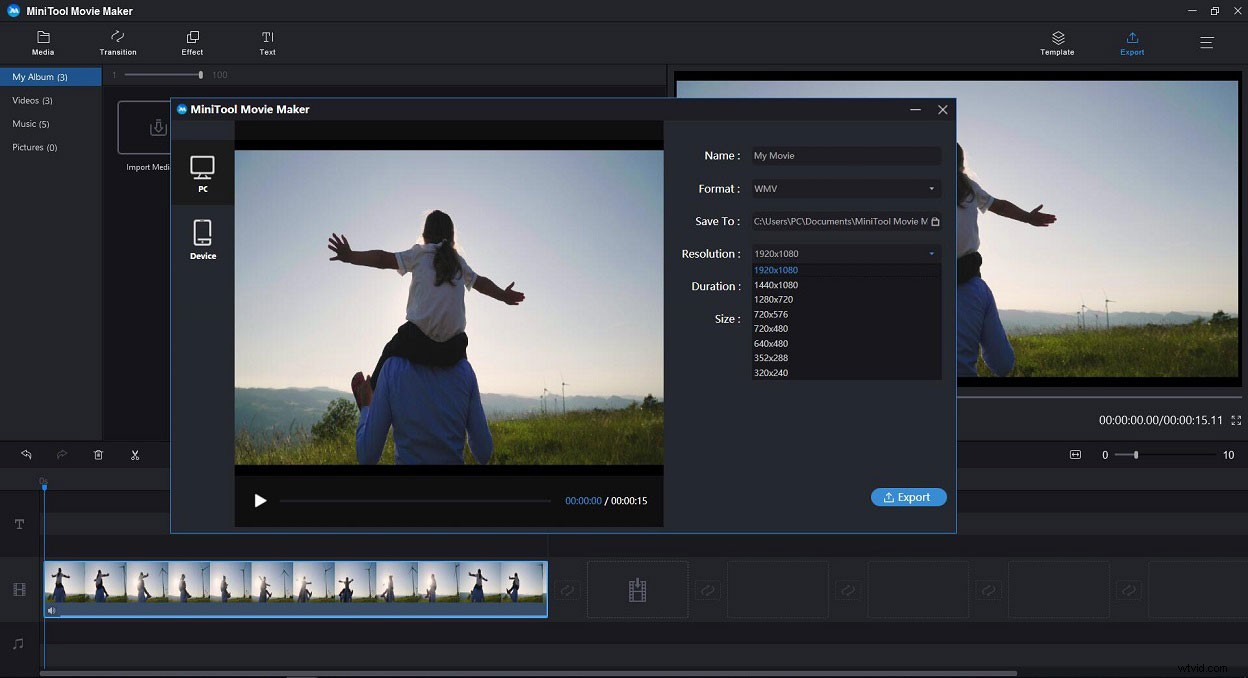Open the hamburger menu at top right
The image size is (1248, 678).
(x=1206, y=42)
